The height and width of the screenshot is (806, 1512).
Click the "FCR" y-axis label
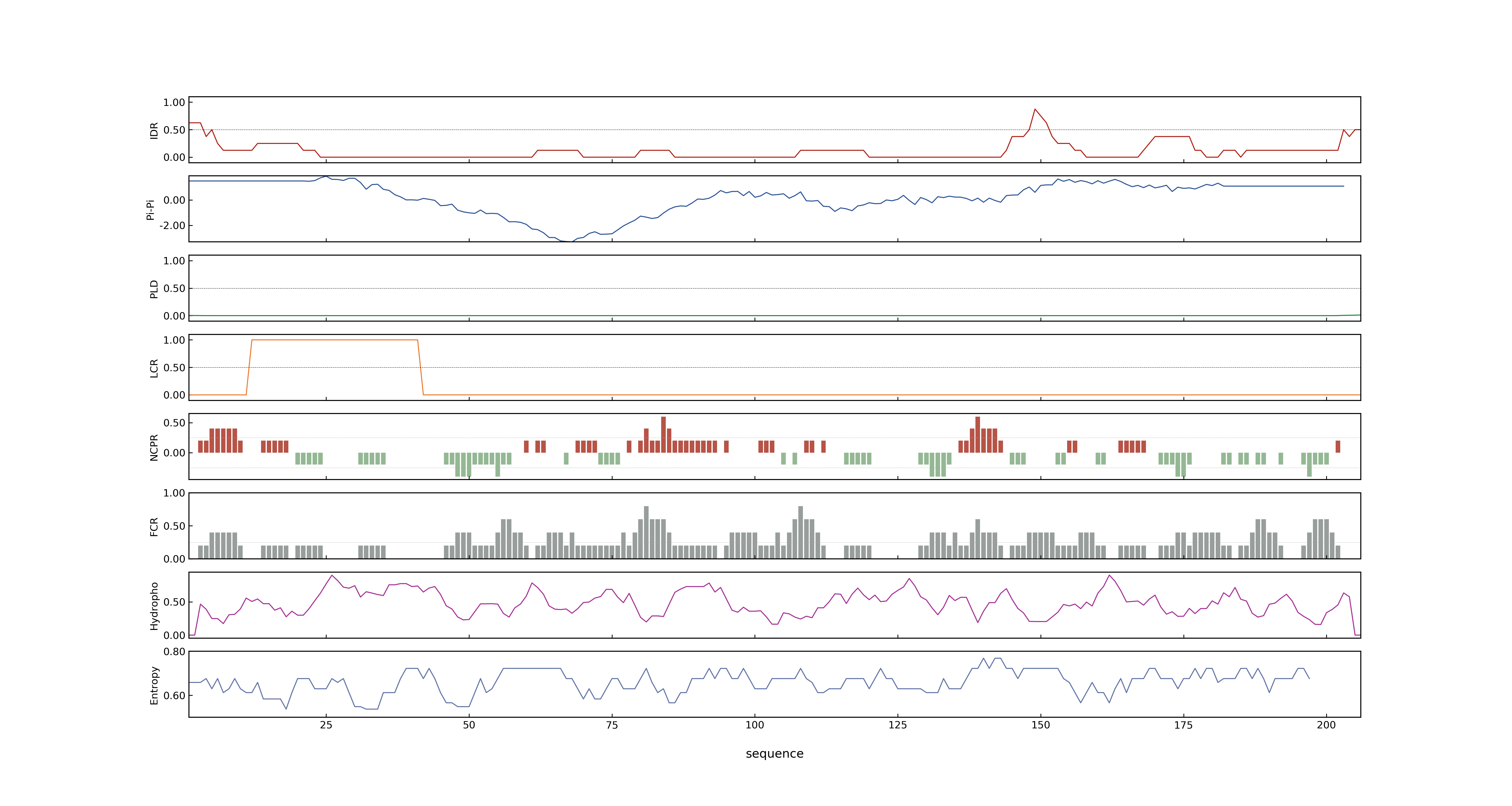point(154,526)
